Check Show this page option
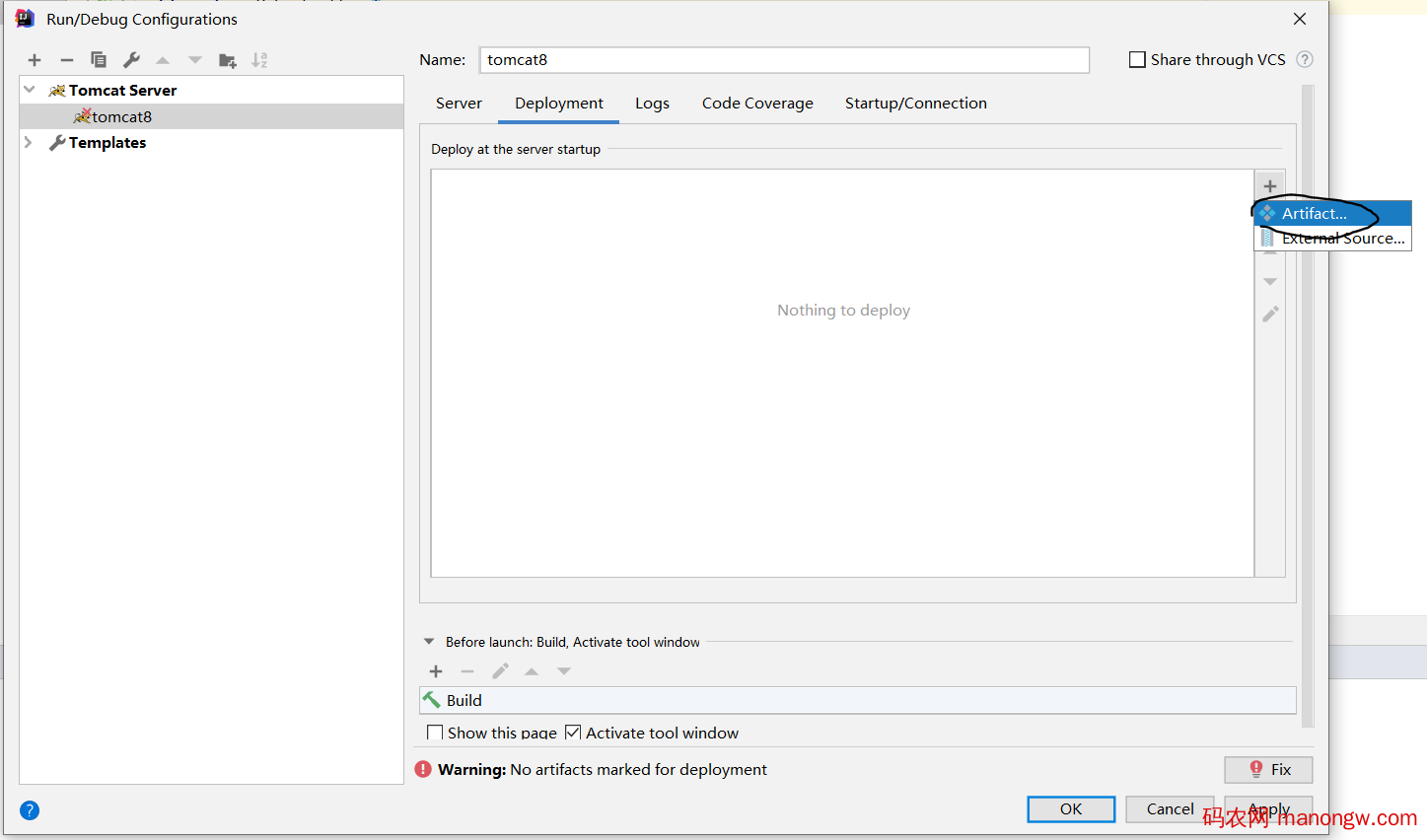Viewport: 1427px width, 840px height. [x=435, y=733]
